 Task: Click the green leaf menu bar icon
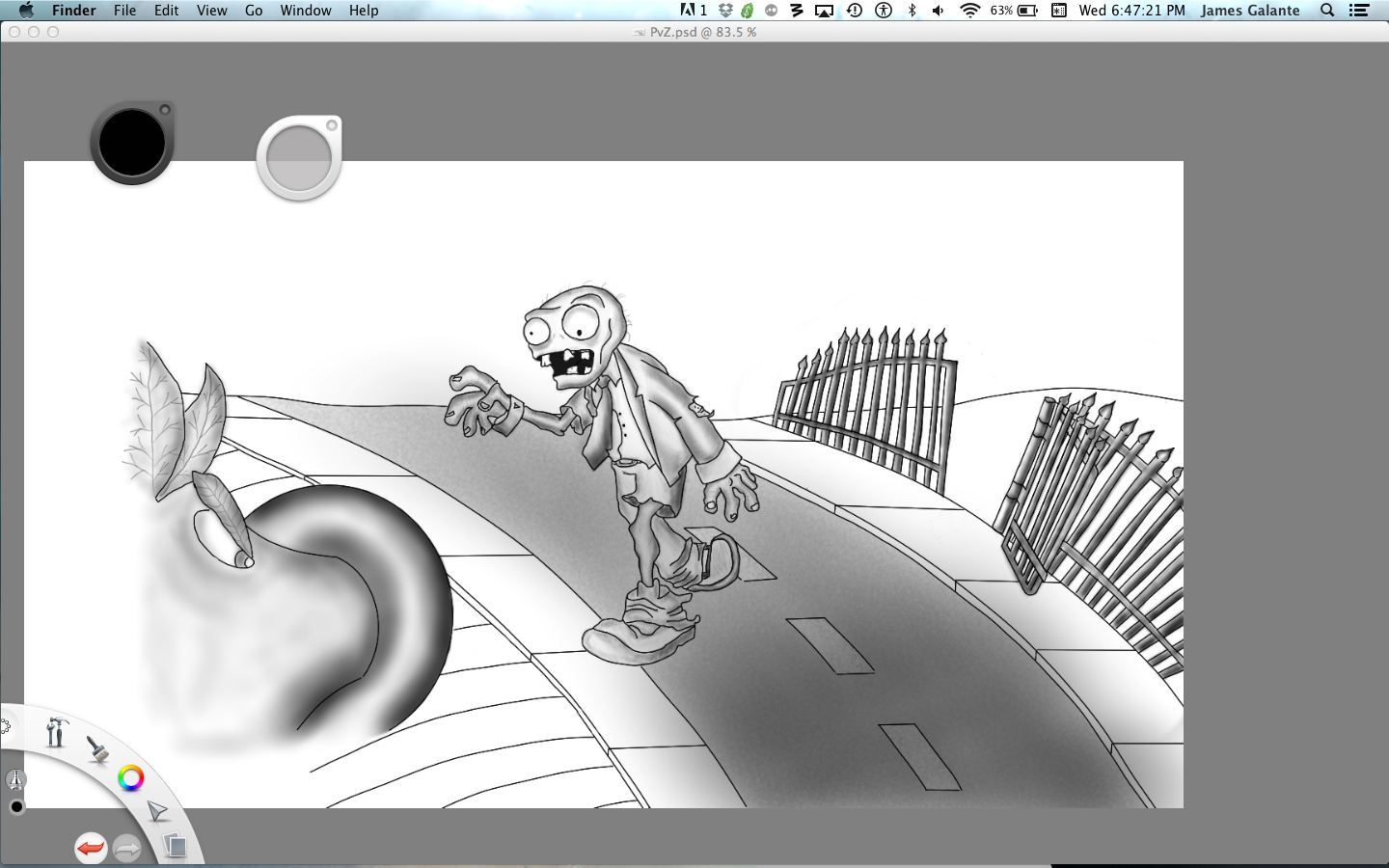pos(748,11)
